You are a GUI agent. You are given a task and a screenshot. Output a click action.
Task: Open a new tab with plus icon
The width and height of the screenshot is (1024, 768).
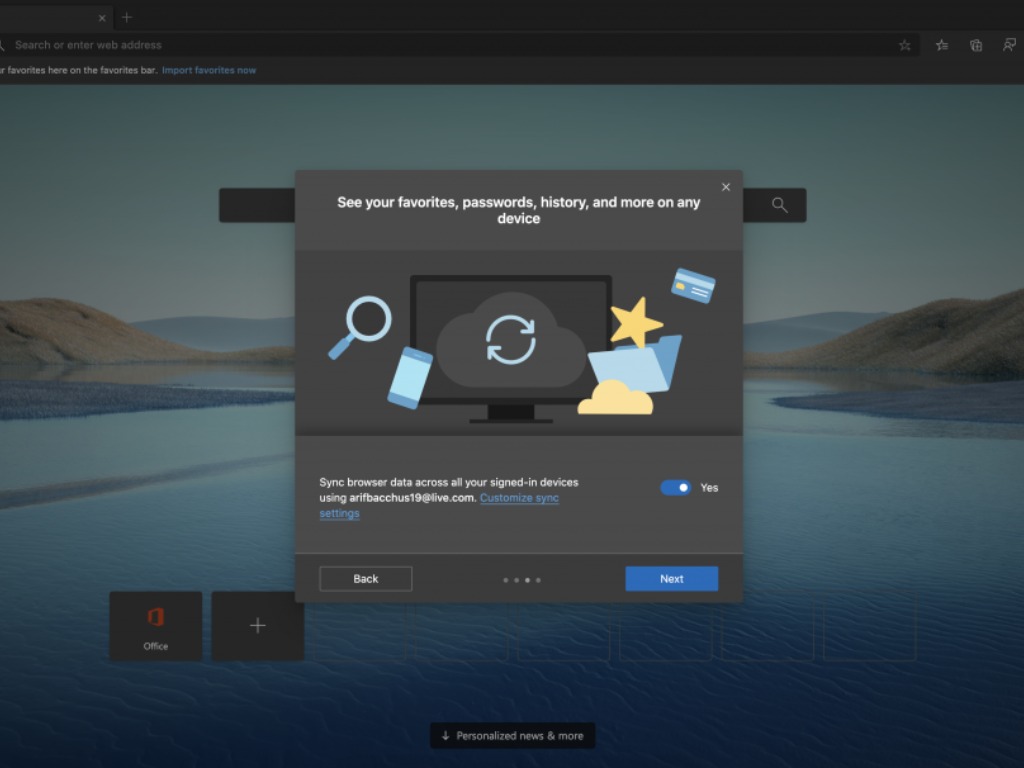coord(127,17)
